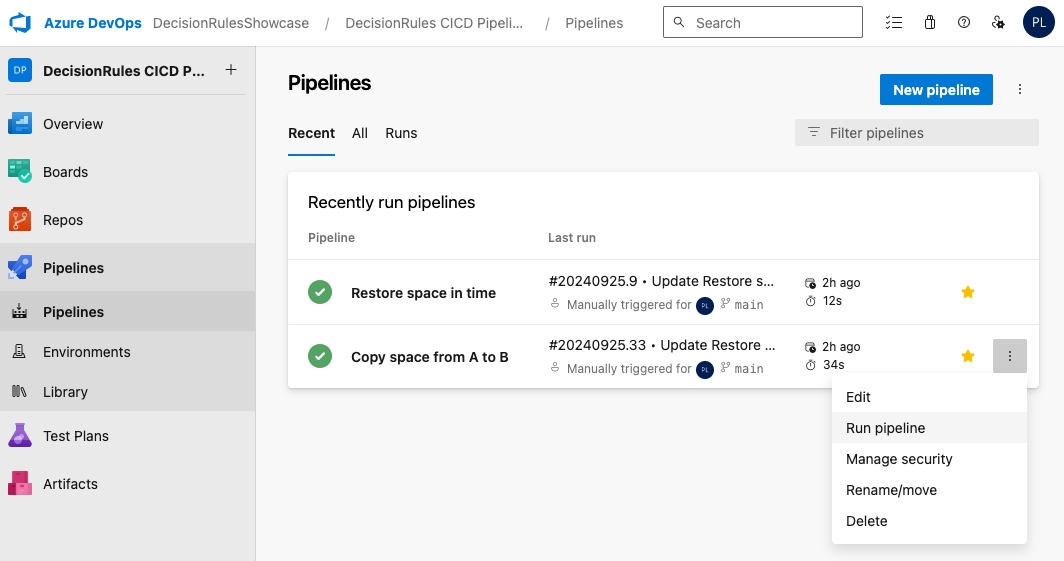This screenshot has height=561, width=1064.
Task: Open more options next to New pipeline
Action: click(x=1020, y=90)
